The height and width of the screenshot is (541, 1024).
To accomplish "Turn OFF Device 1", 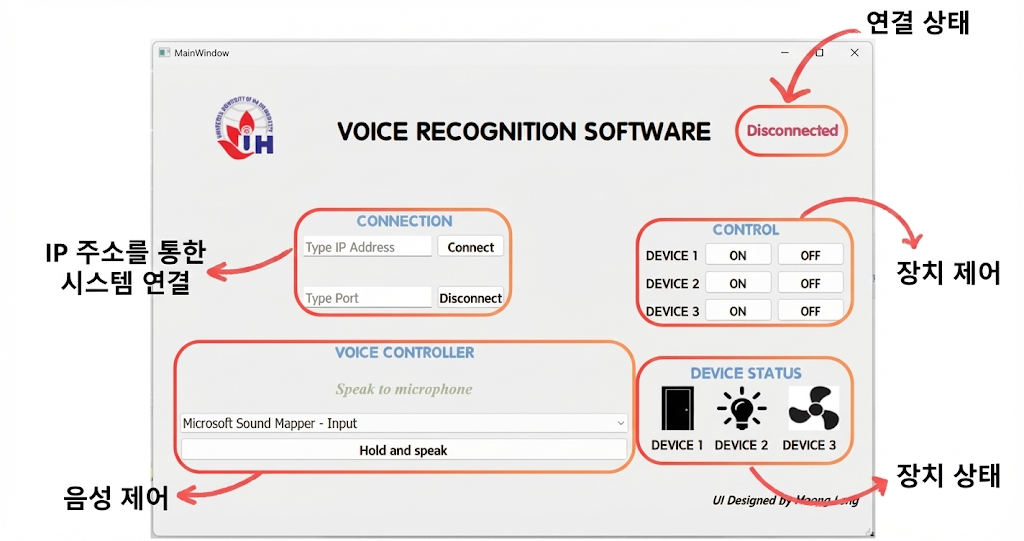I will (810, 255).
